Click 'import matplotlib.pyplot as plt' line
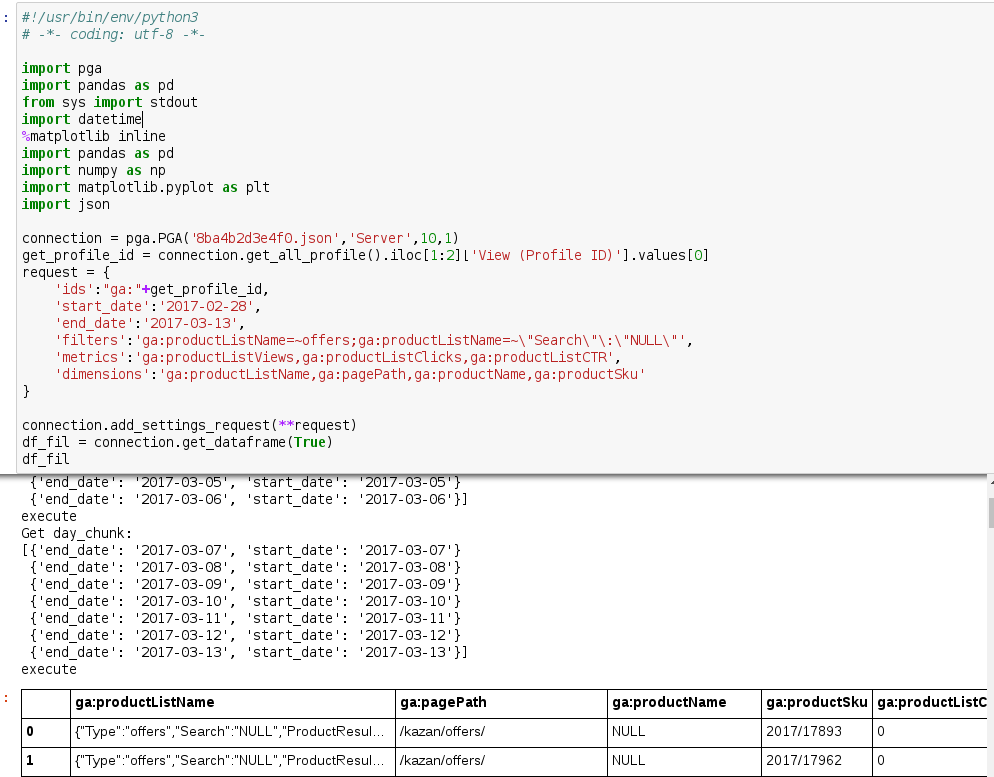 (146, 188)
